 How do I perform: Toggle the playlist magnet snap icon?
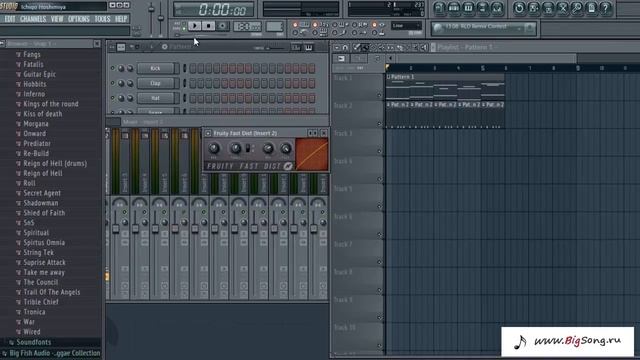point(345,48)
